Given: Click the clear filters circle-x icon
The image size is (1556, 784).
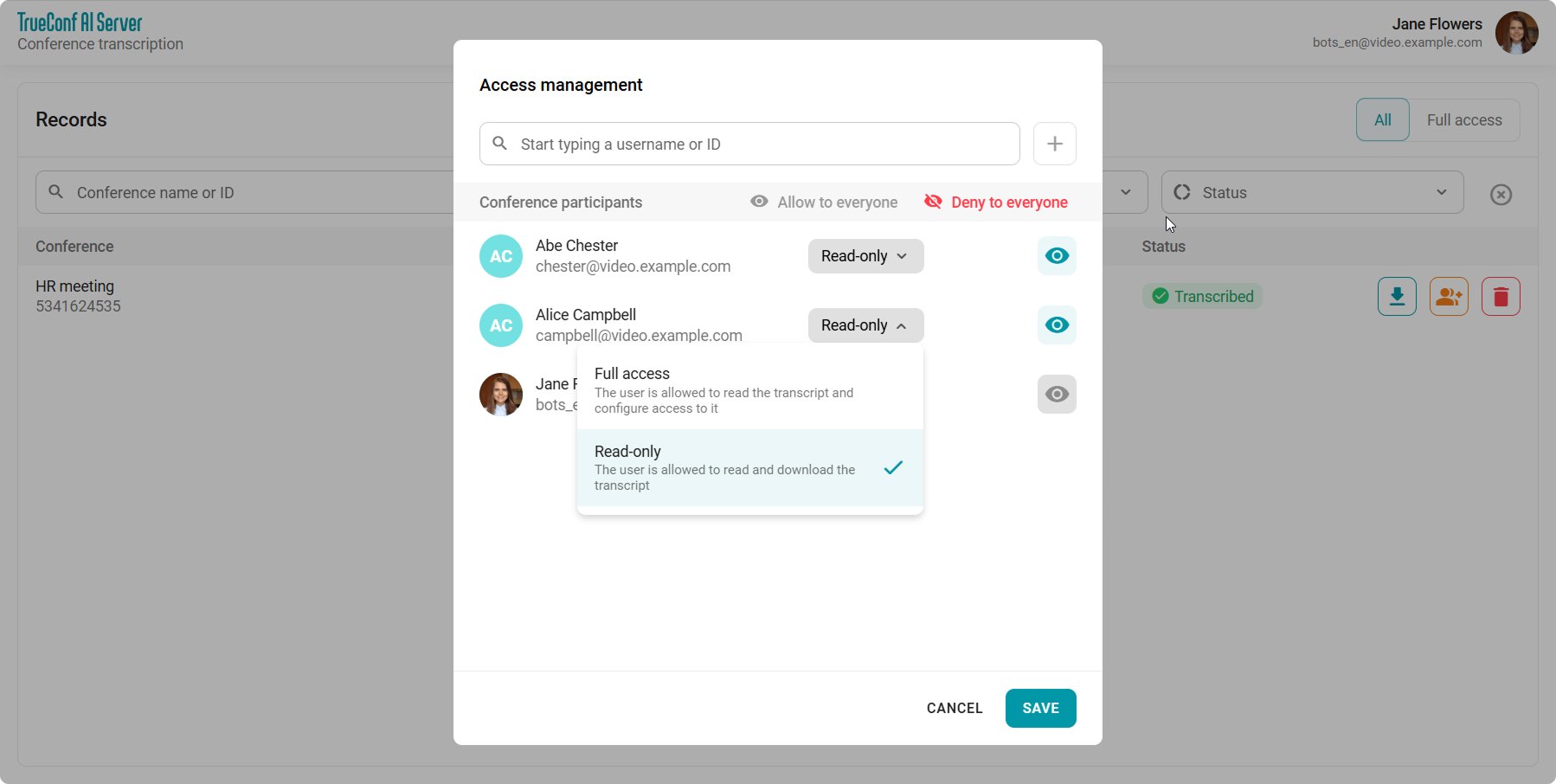Looking at the screenshot, I should [1501, 195].
